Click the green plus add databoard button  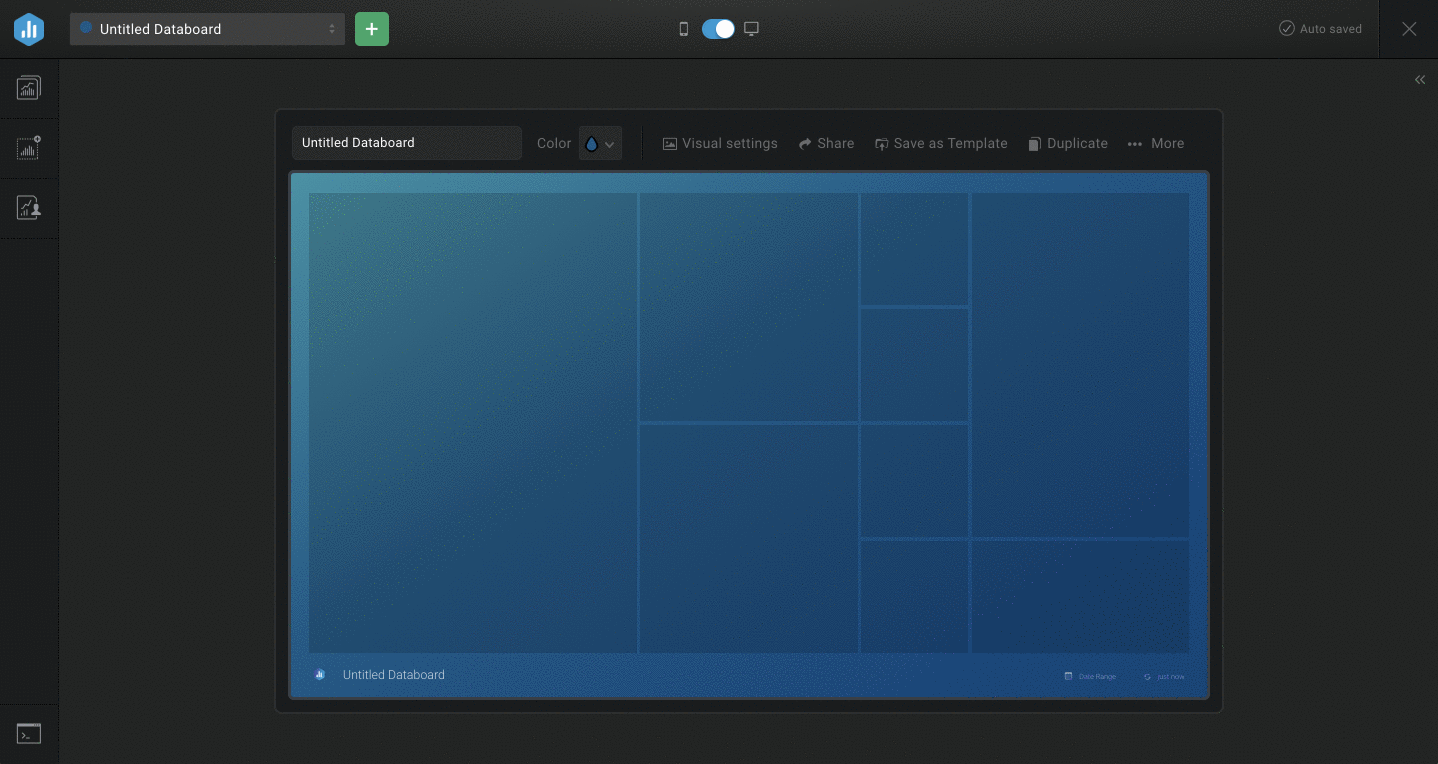[x=372, y=29]
